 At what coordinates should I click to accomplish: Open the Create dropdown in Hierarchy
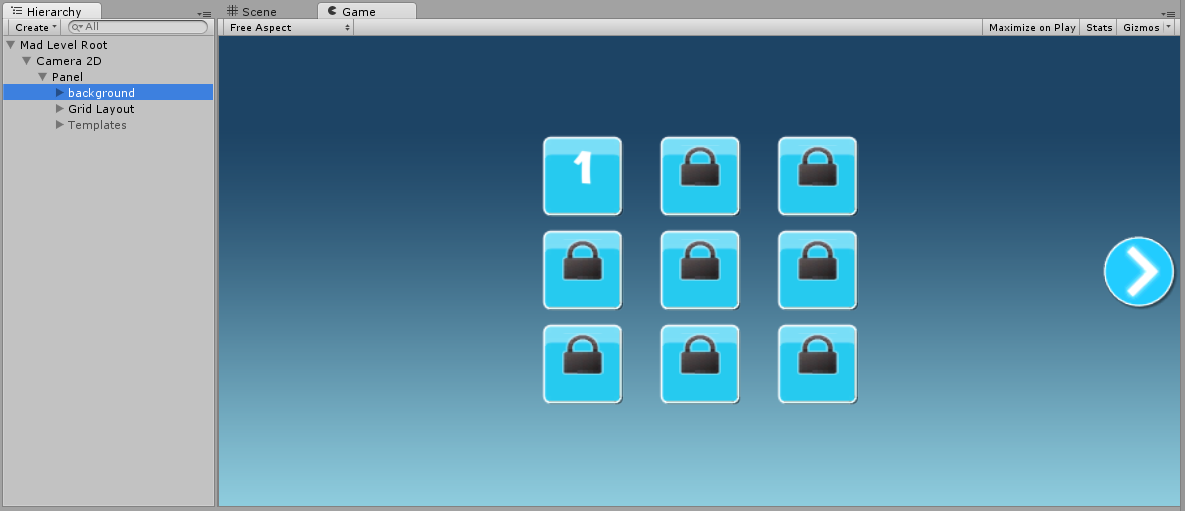[x=36, y=28]
